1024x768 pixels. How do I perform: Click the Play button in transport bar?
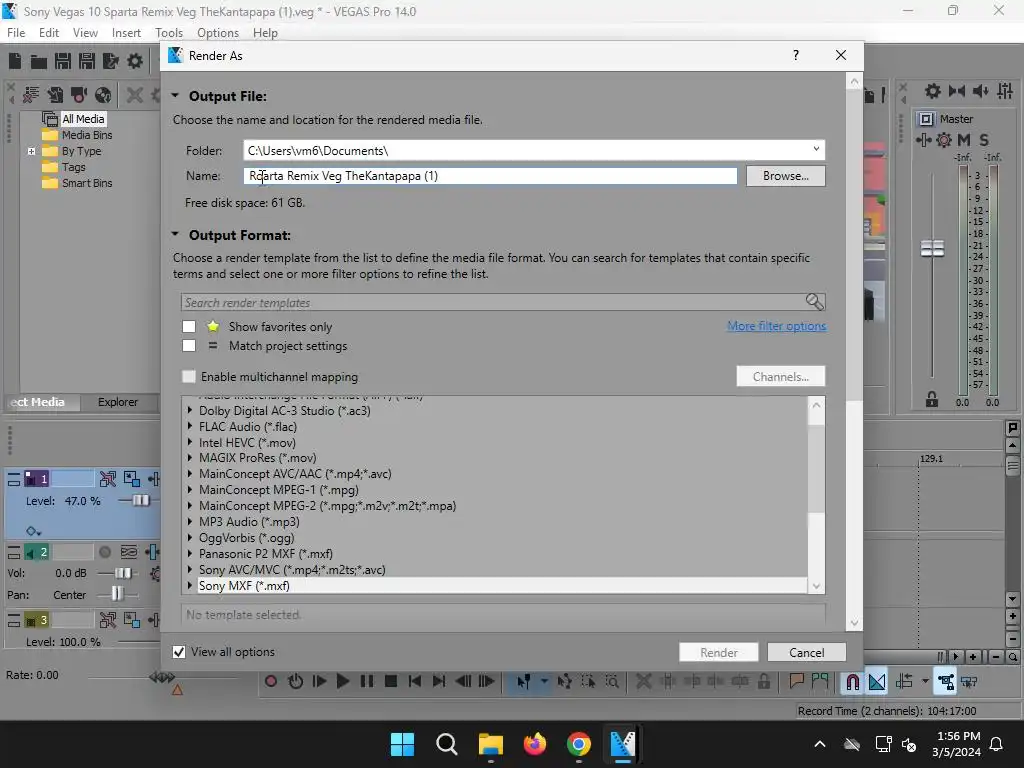click(342, 681)
